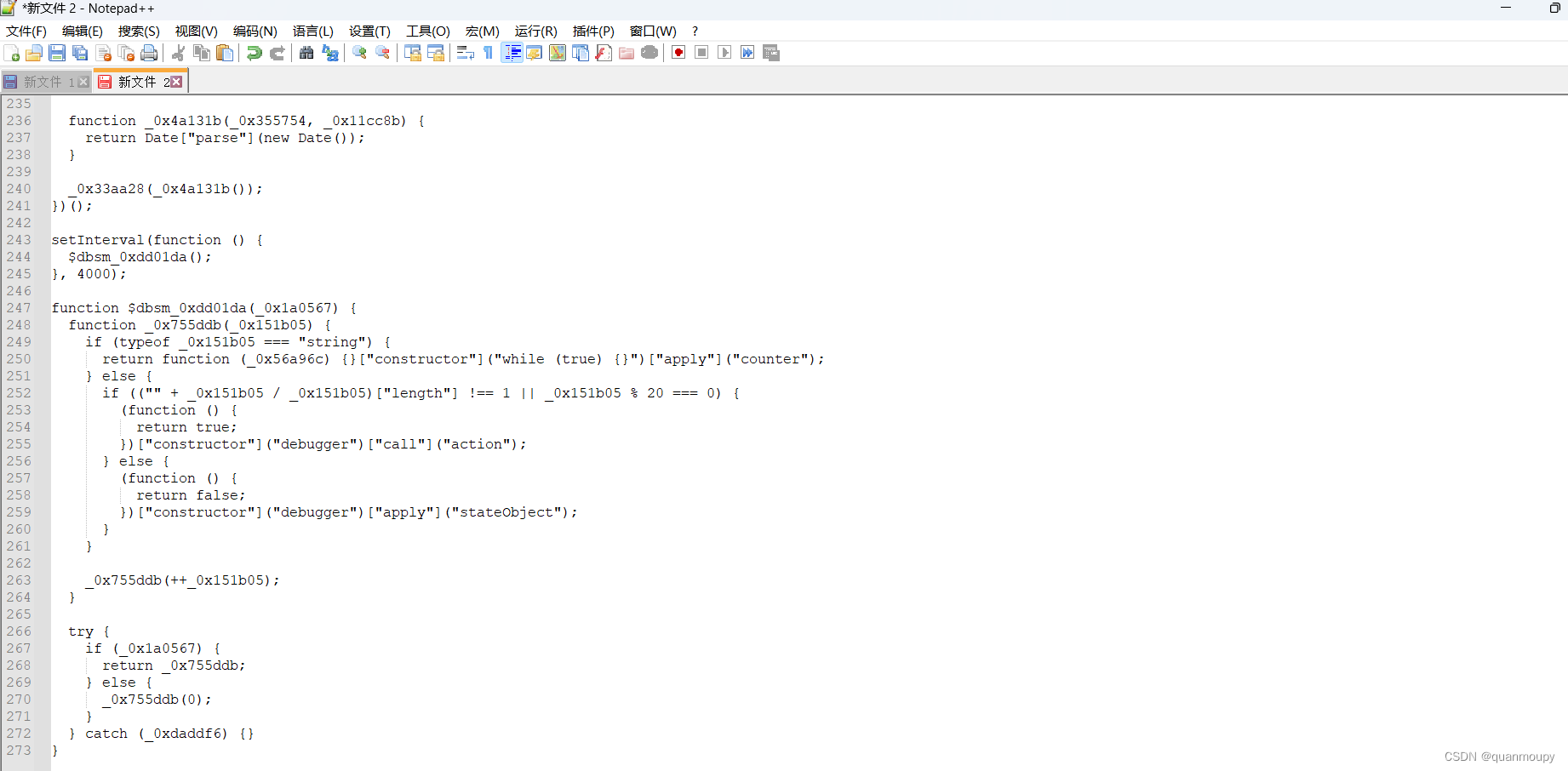This screenshot has height=771, width=1568.
Task: Cut selection using scissors icon
Action: click(179, 53)
